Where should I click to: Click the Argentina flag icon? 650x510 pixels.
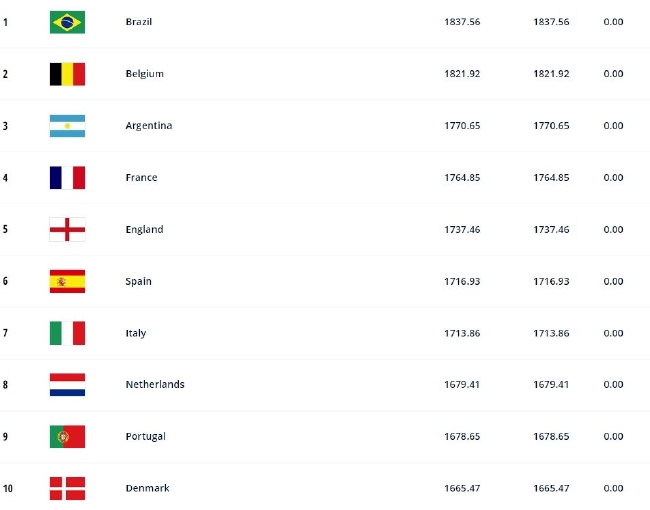(x=67, y=126)
